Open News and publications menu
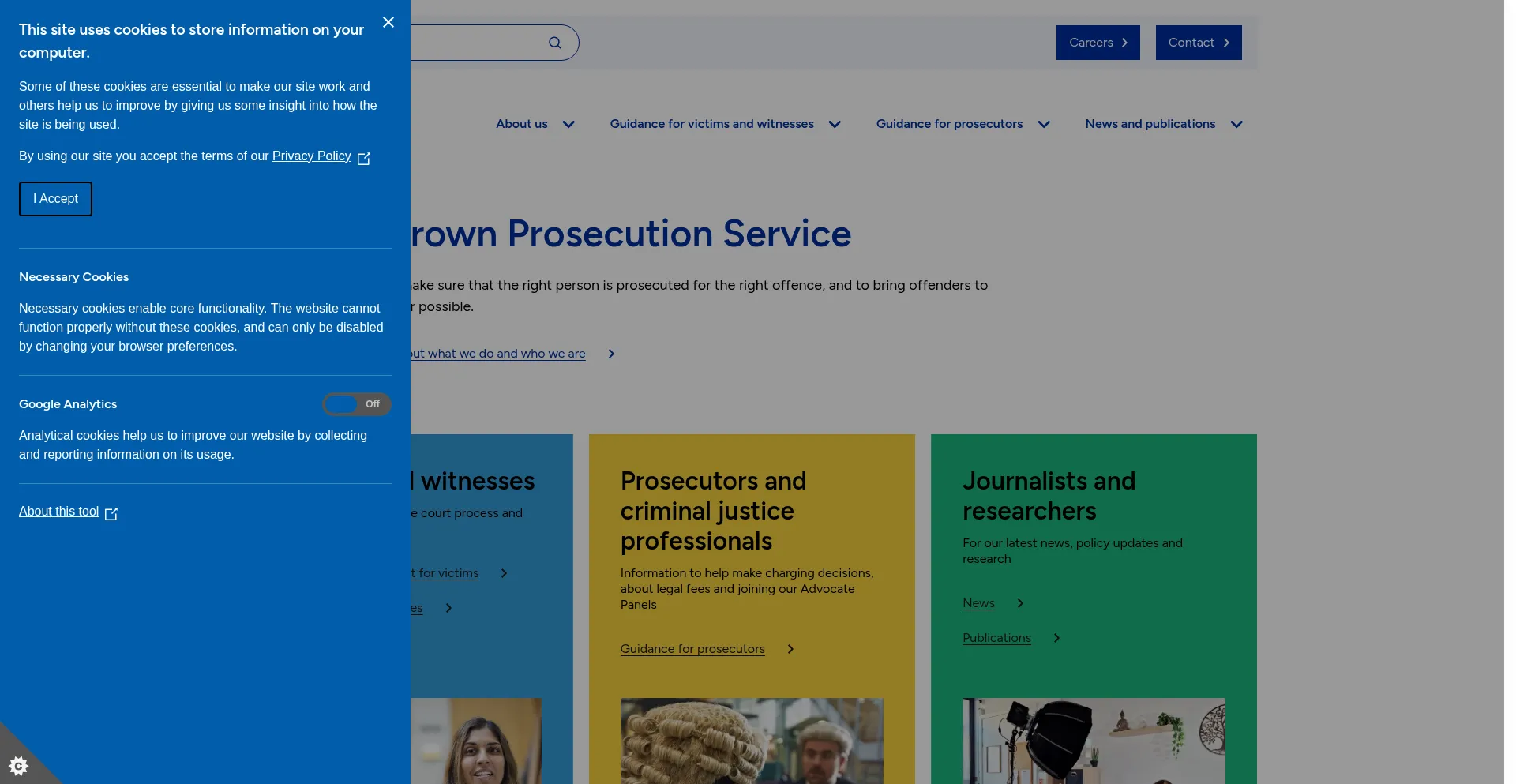This screenshot has height=784, width=1516. point(1150,124)
